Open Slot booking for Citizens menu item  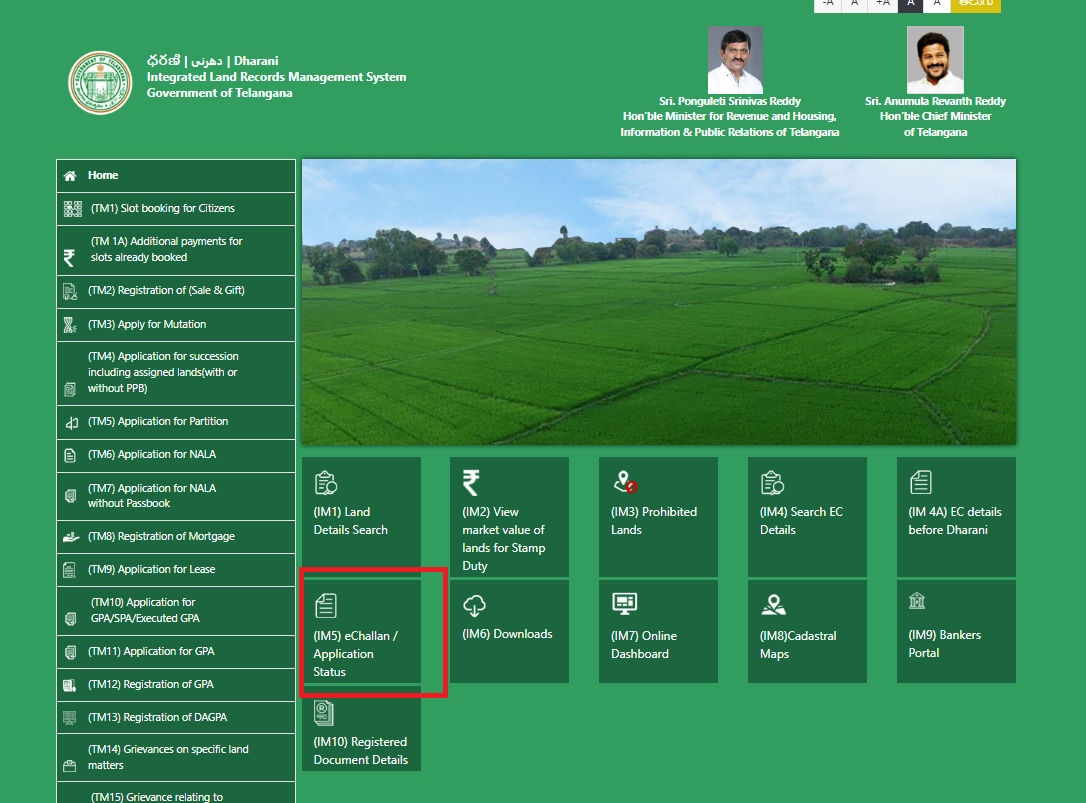coord(162,209)
